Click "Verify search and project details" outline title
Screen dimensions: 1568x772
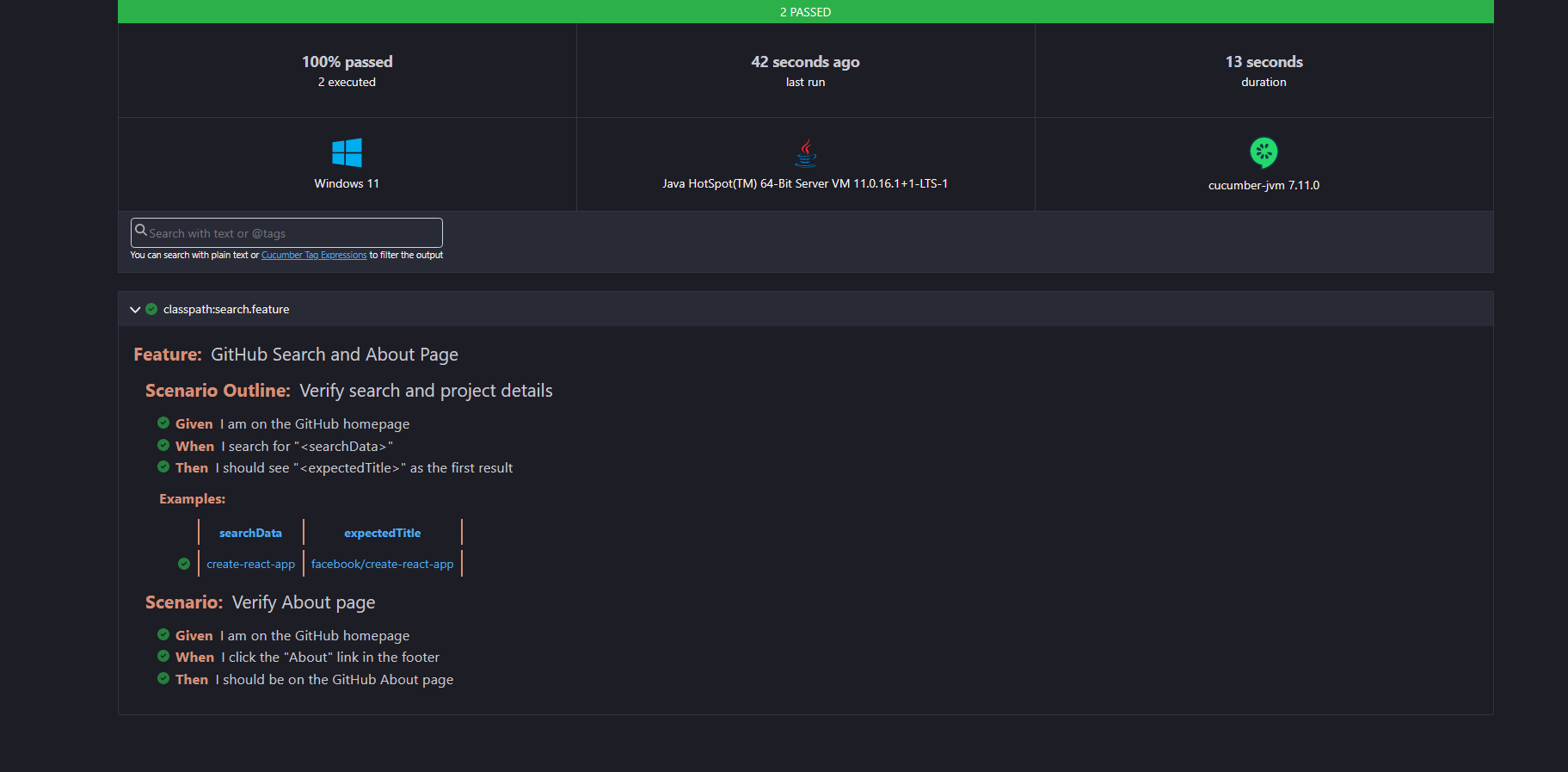coord(426,391)
